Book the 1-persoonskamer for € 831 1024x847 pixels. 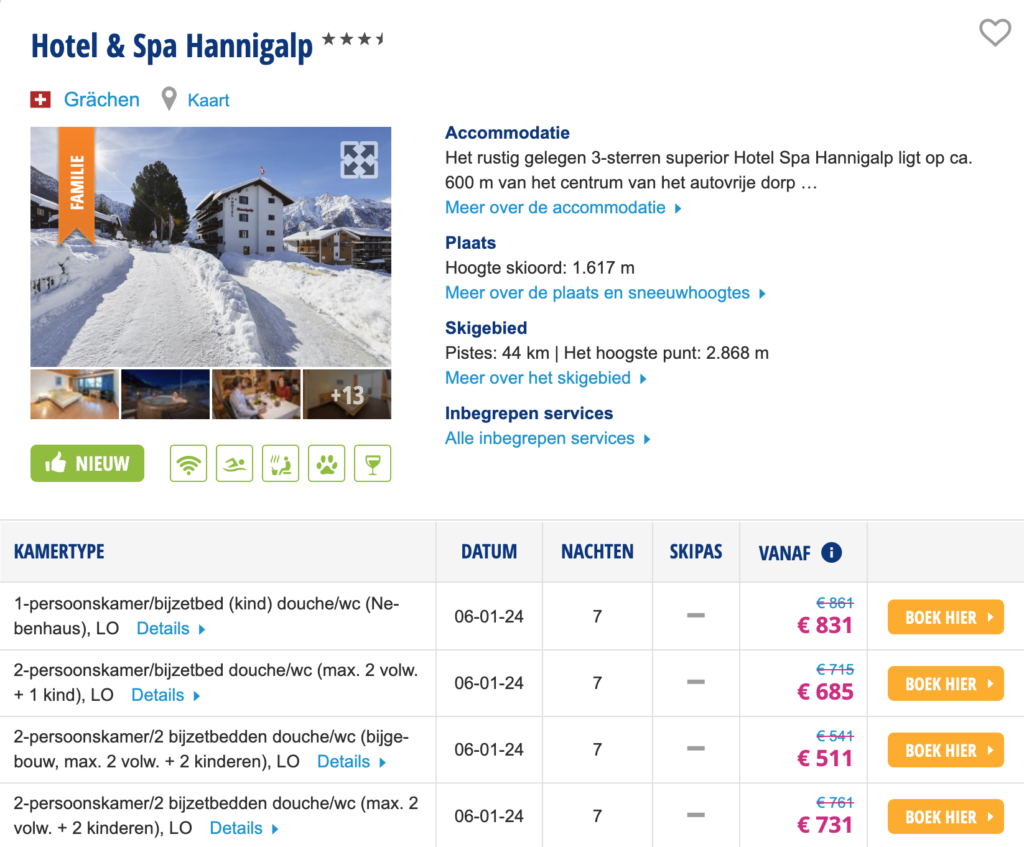coord(945,618)
